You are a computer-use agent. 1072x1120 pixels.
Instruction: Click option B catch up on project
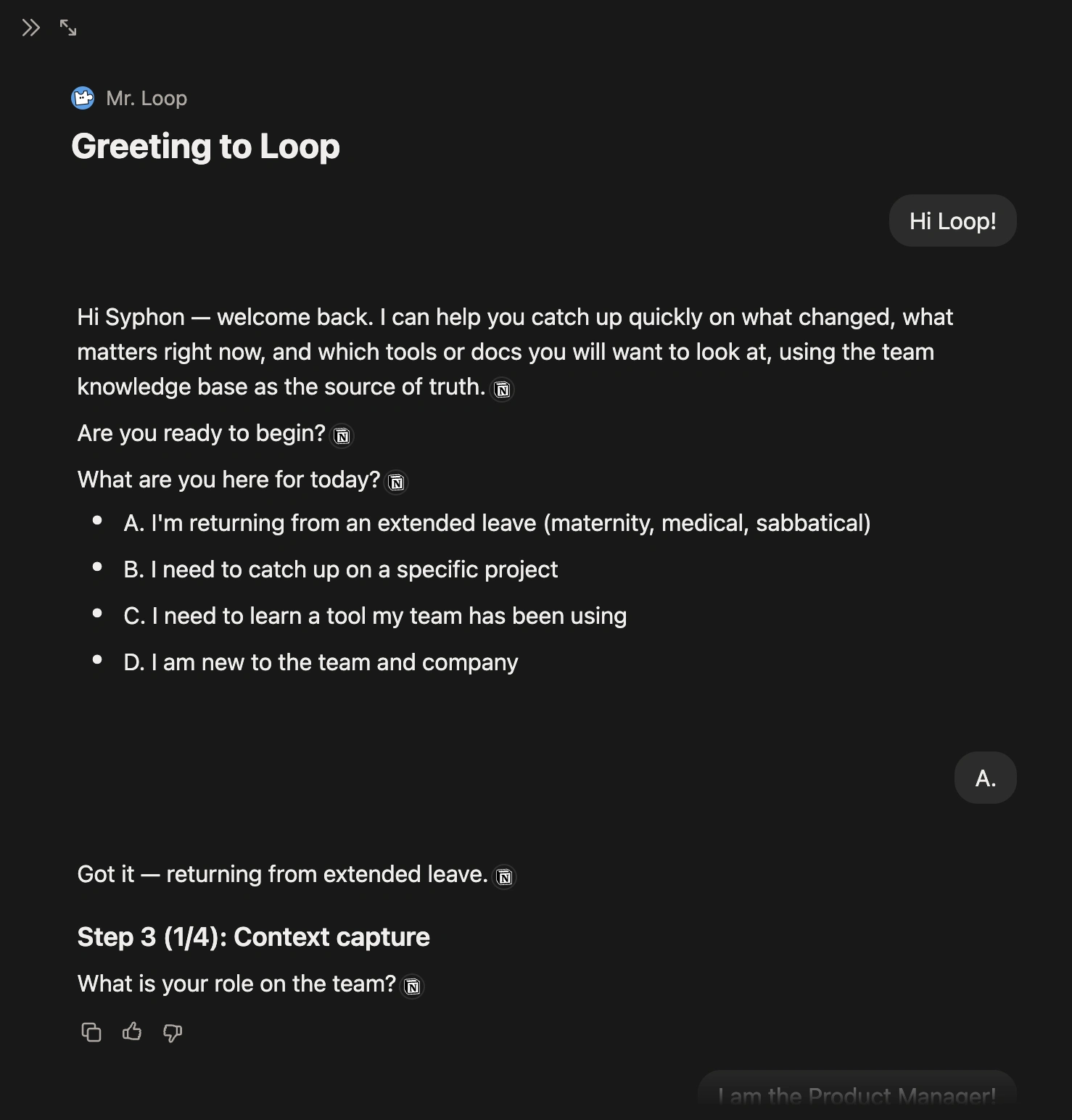(x=341, y=569)
